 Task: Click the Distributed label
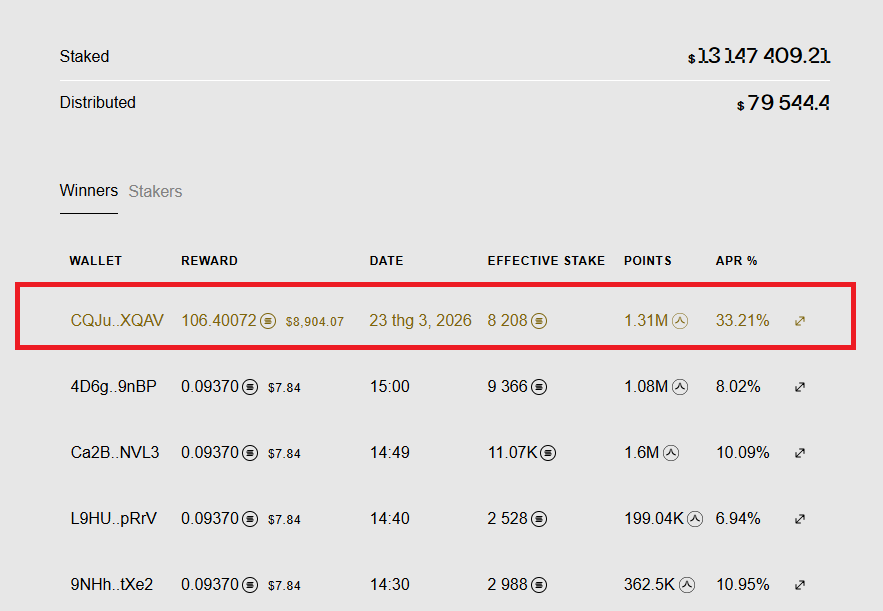tap(97, 102)
